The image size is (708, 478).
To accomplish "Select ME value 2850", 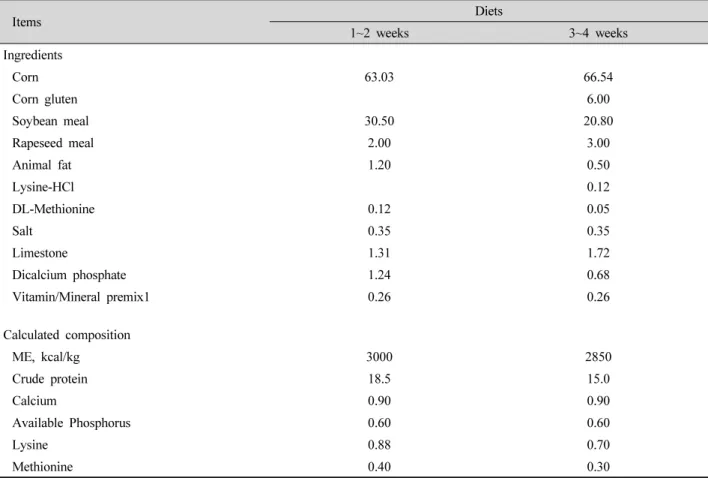I will click(598, 357).
